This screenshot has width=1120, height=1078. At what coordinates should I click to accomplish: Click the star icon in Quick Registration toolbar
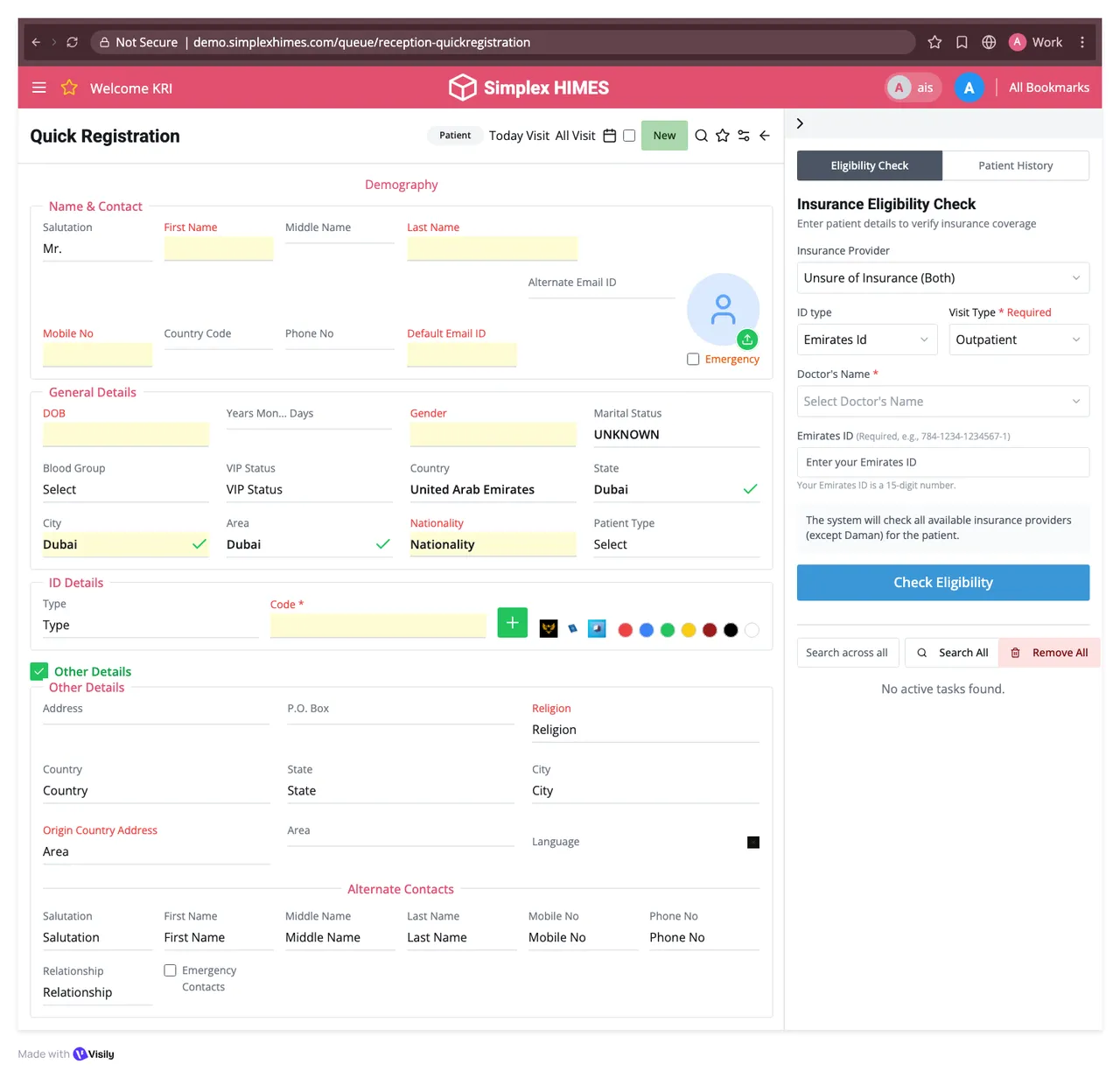click(x=723, y=136)
